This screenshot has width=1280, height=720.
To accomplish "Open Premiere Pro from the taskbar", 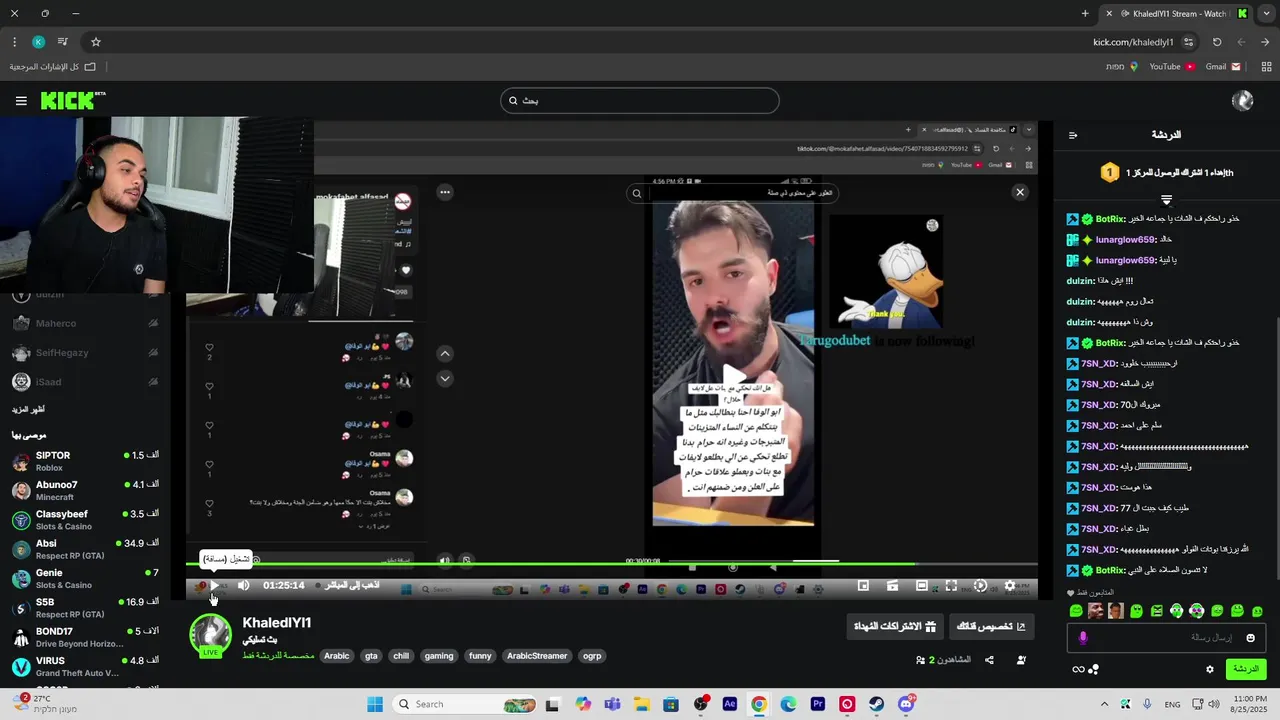I will click(818, 704).
